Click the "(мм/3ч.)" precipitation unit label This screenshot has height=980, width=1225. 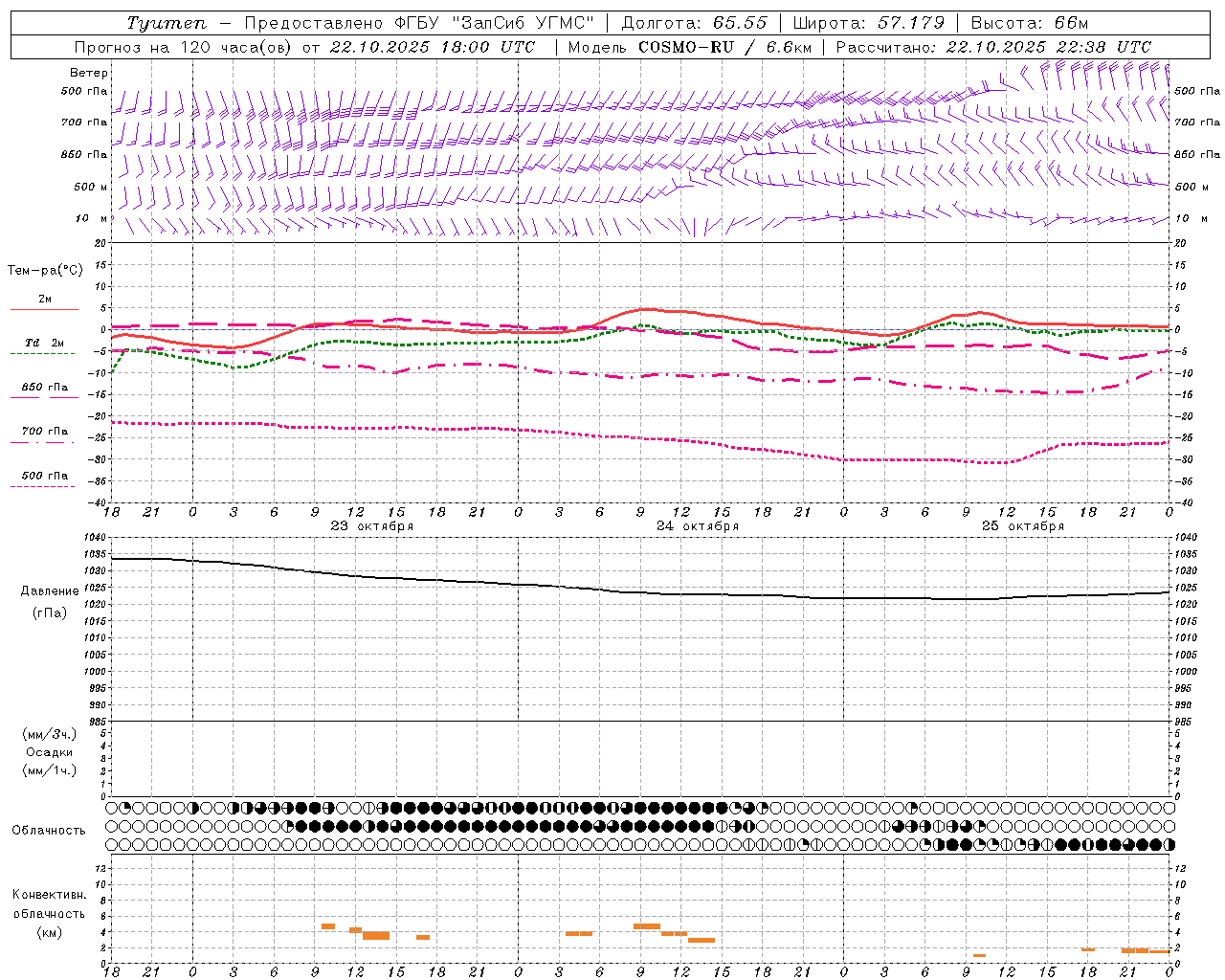[50, 734]
